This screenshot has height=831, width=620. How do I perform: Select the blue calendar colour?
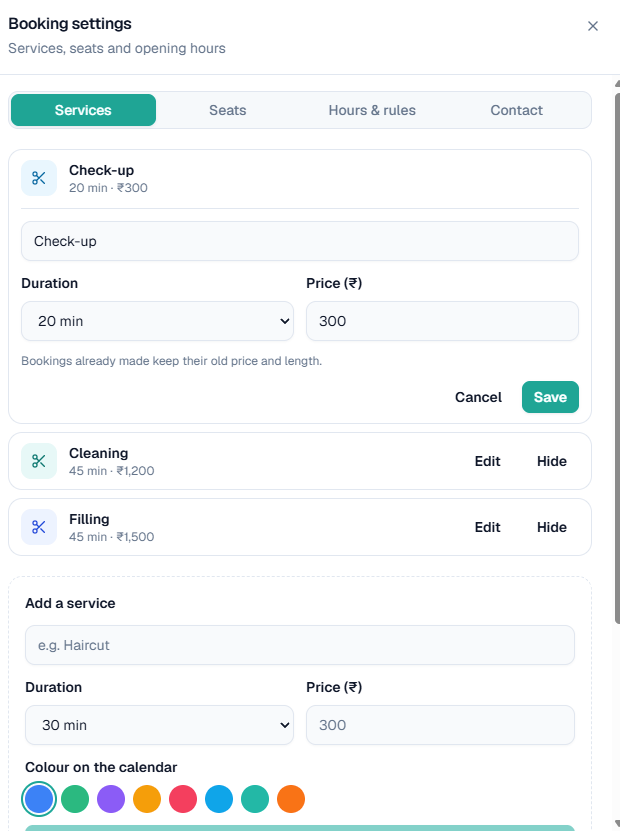coord(39,799)
